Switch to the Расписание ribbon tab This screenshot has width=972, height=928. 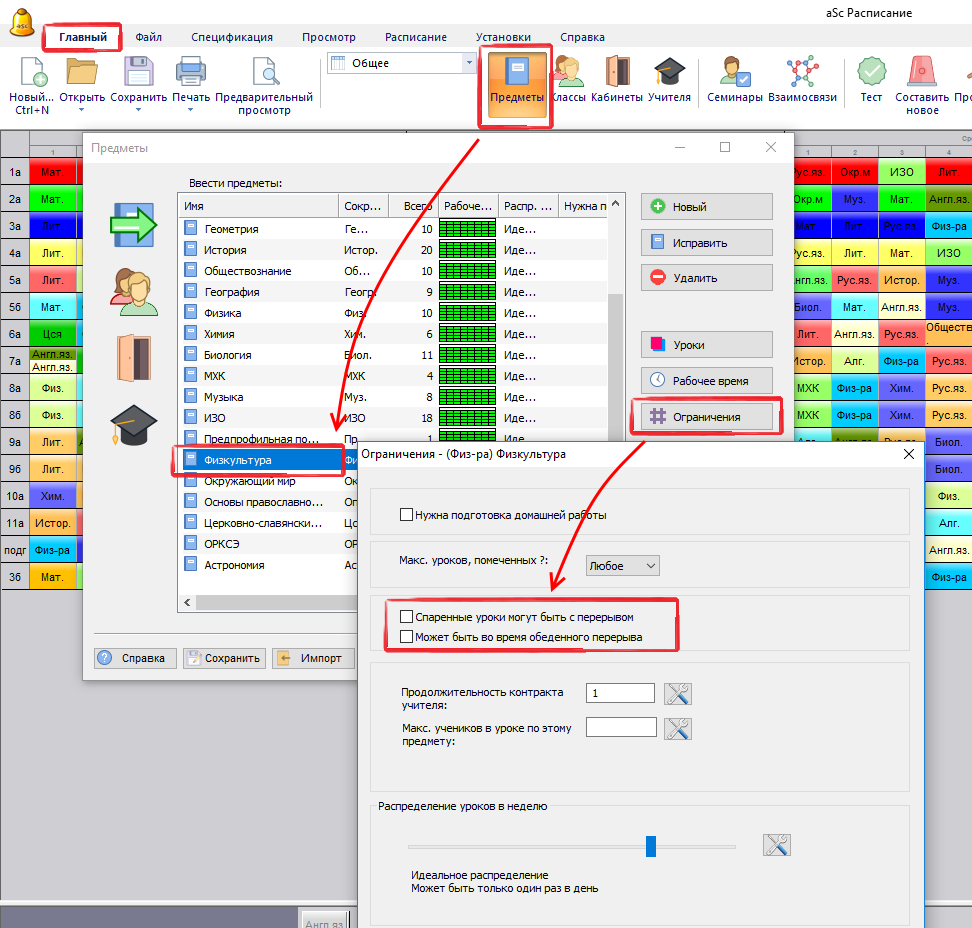click(416, 37)
